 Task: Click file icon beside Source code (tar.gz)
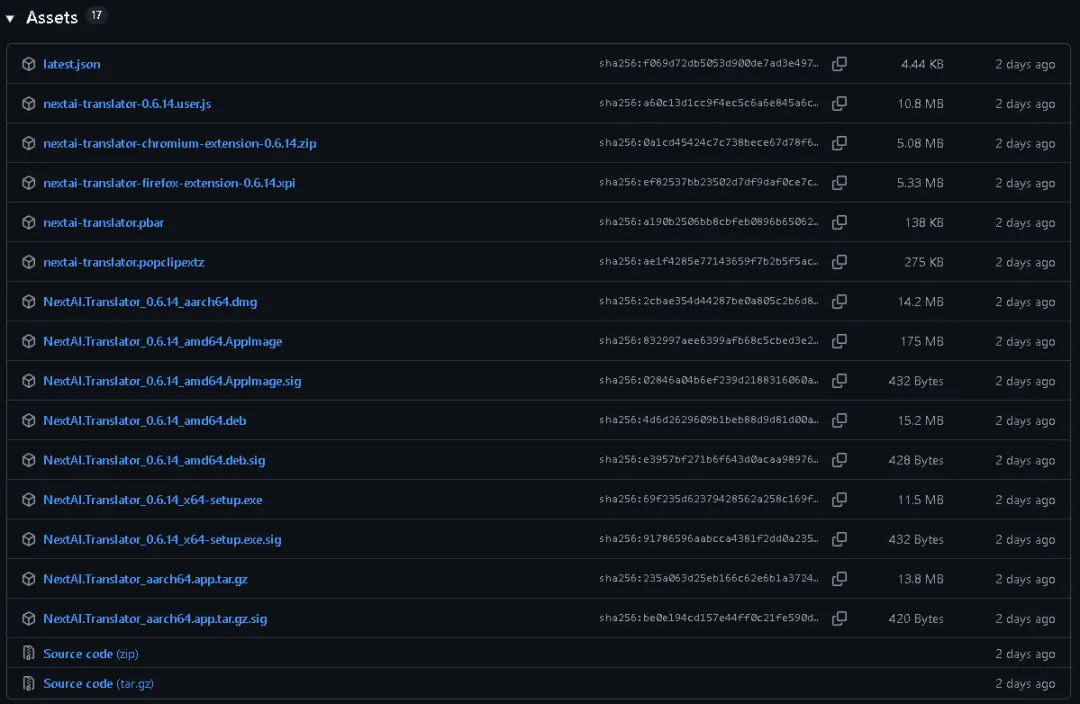pos(28,683)
